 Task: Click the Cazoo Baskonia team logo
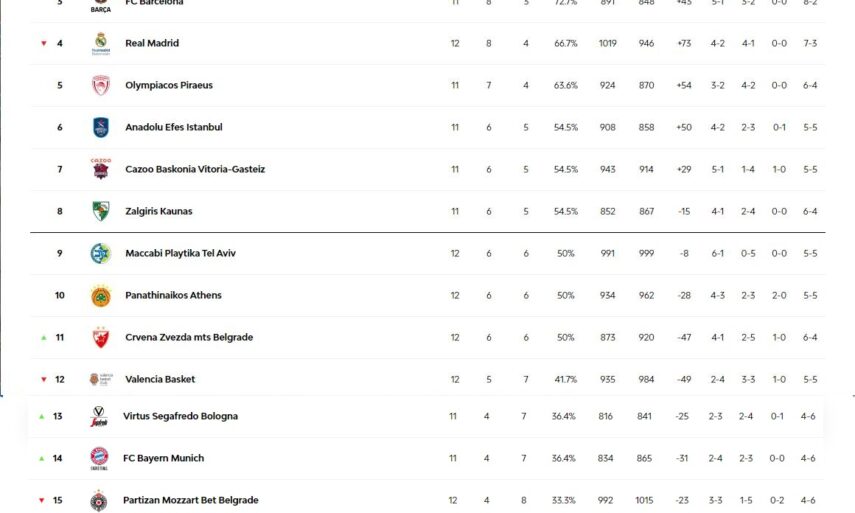100,169
